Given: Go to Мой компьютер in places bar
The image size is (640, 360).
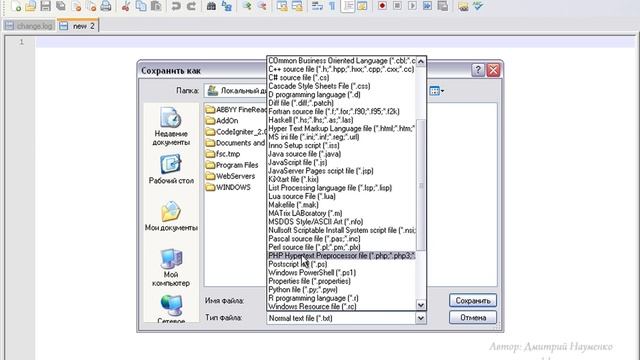Looking at the screenshot, I should click(171, 267).
